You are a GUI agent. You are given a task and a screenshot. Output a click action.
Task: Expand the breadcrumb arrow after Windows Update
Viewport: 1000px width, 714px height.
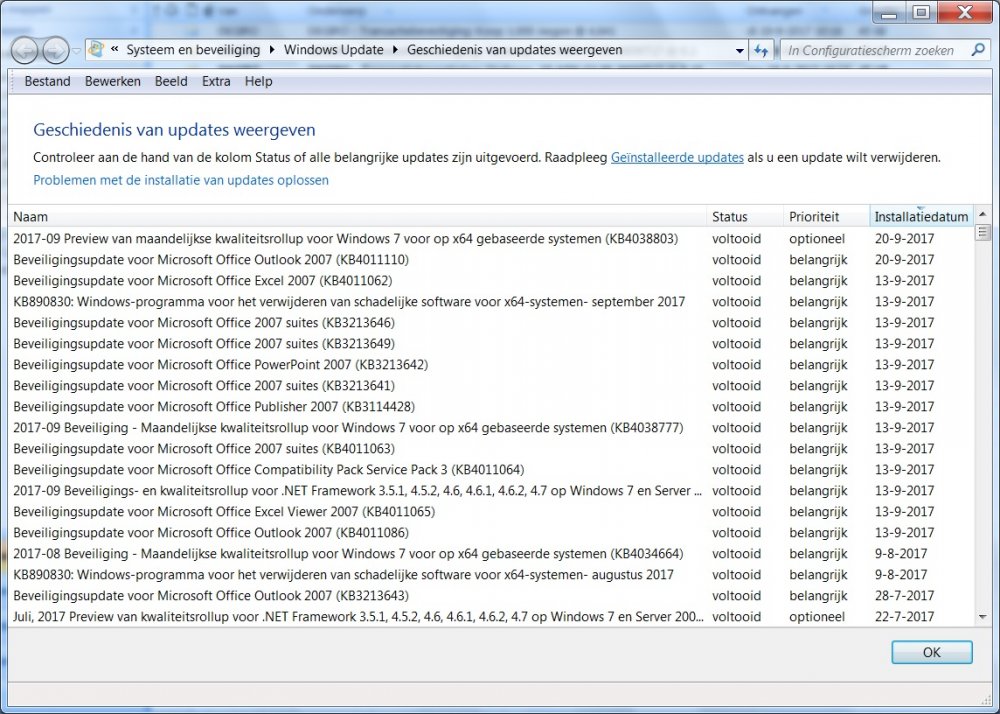tap(395, 50)
